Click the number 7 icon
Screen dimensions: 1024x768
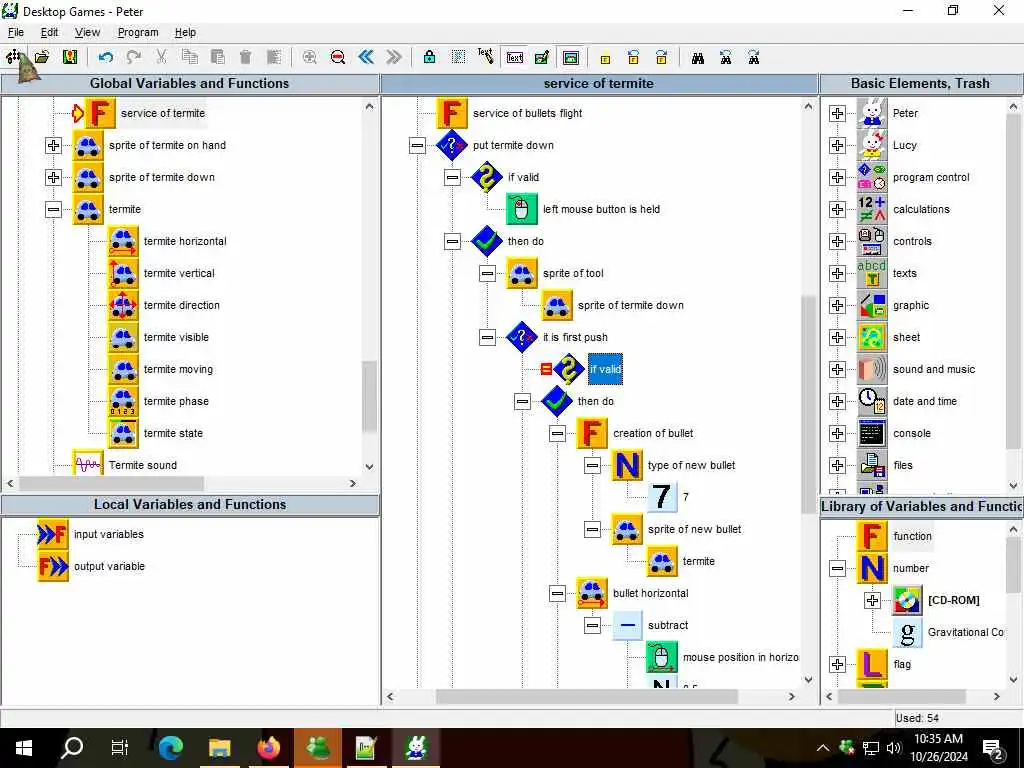(662, 497)
